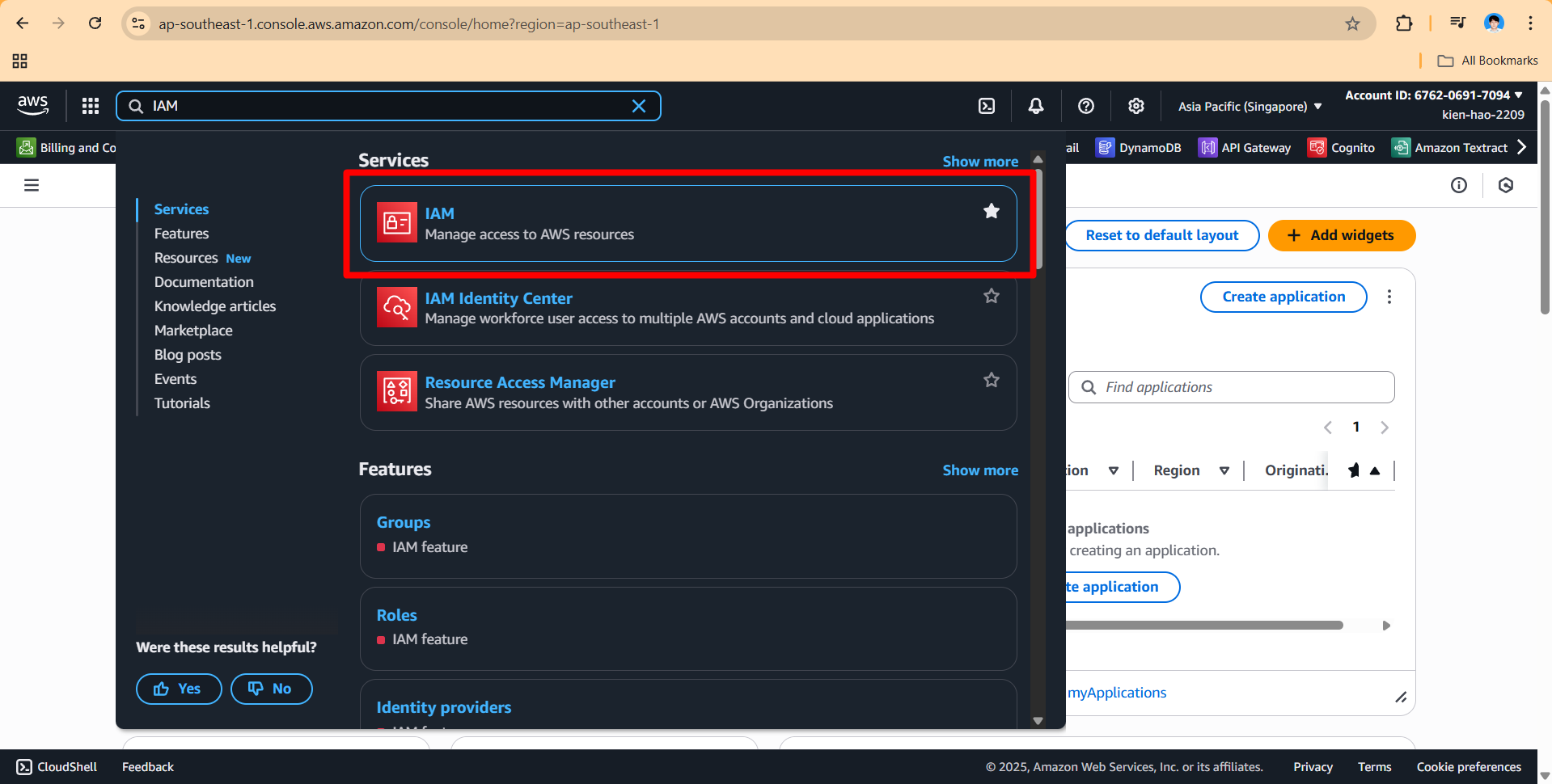Open the notifications bell

tap(1035, 106)
